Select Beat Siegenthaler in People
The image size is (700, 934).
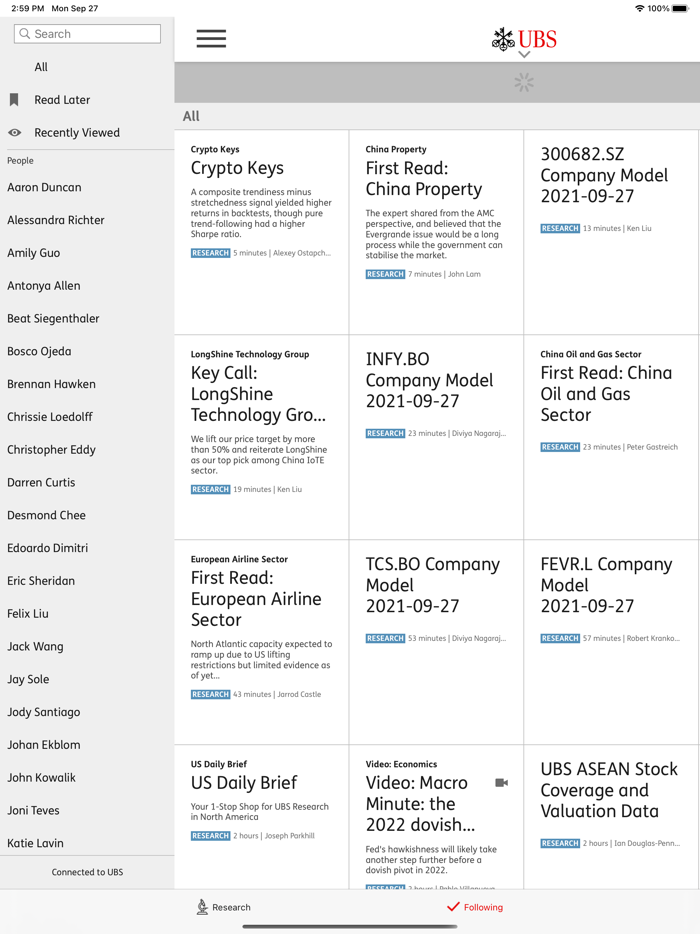coord(53,318)
